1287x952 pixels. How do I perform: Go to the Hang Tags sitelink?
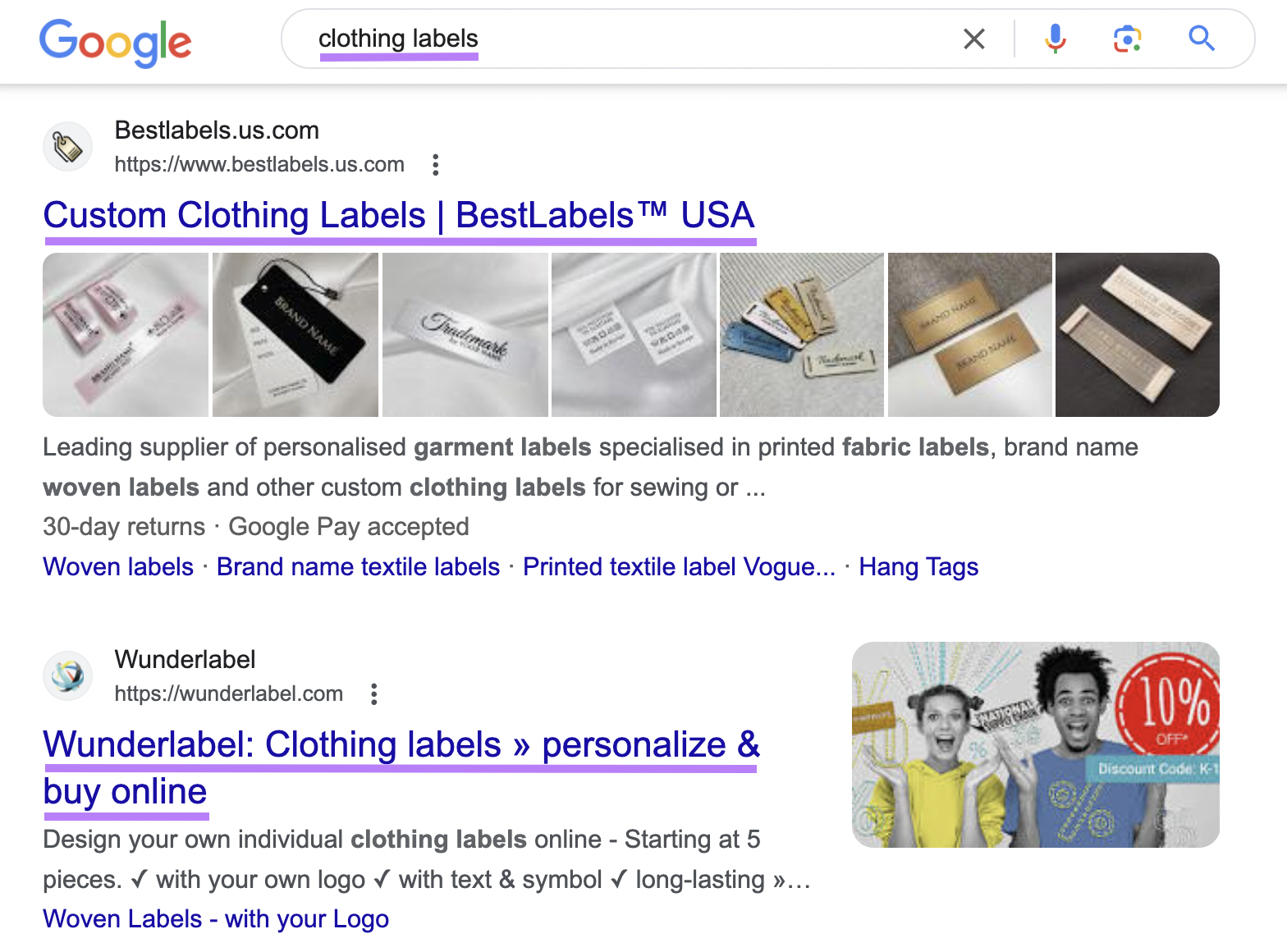click(x=918, y=567)
